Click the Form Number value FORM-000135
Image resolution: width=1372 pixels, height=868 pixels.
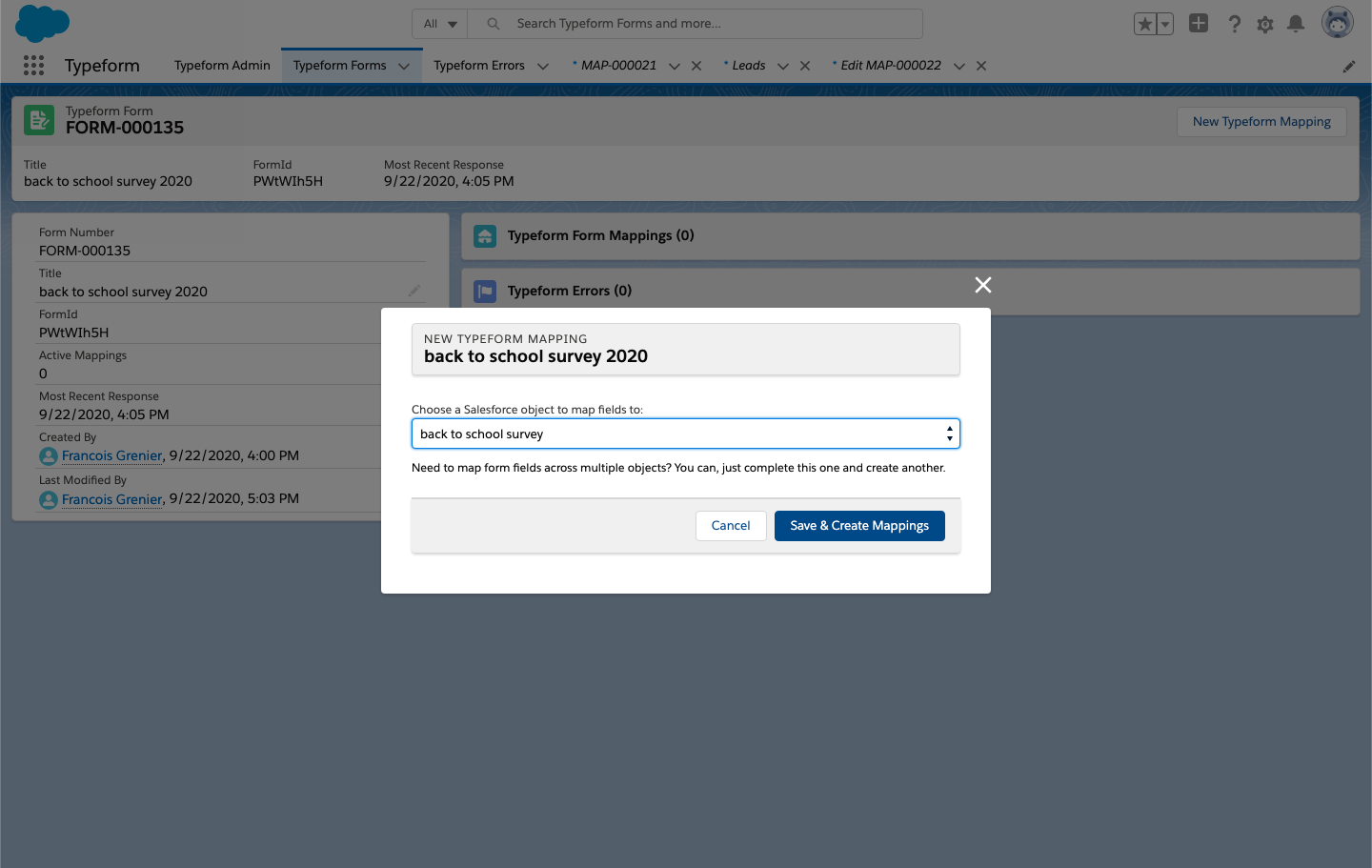pyautogui.click(x=85, y=251)
